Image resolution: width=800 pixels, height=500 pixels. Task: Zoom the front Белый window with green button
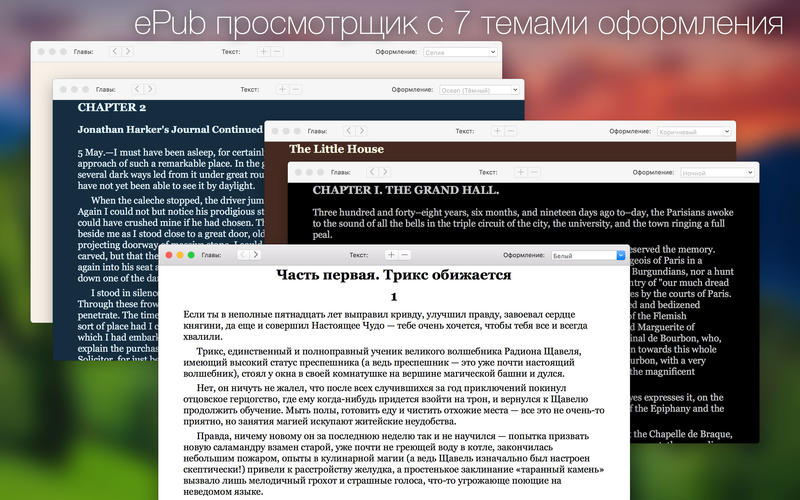point(191,255)
